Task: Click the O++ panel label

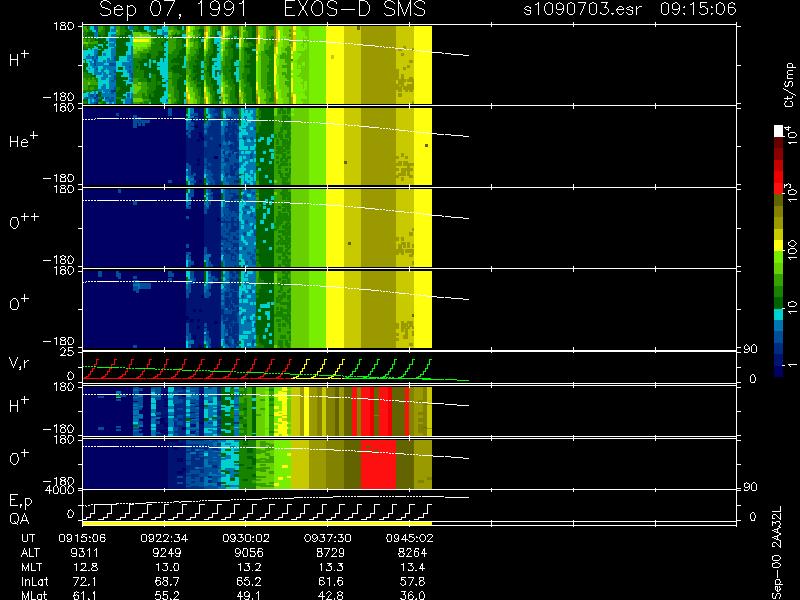Action: point(24,221)
